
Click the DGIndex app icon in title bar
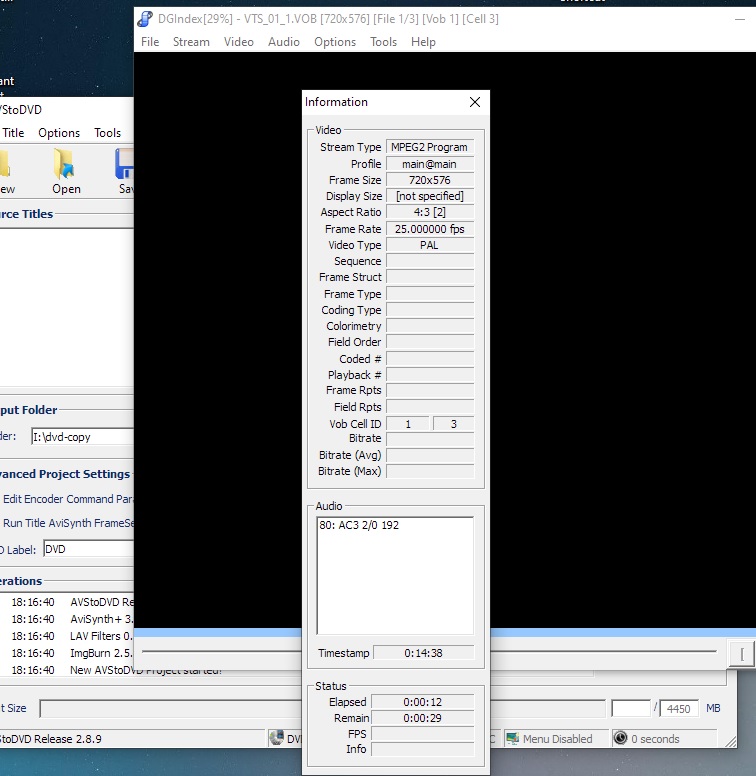coord(144,19)
